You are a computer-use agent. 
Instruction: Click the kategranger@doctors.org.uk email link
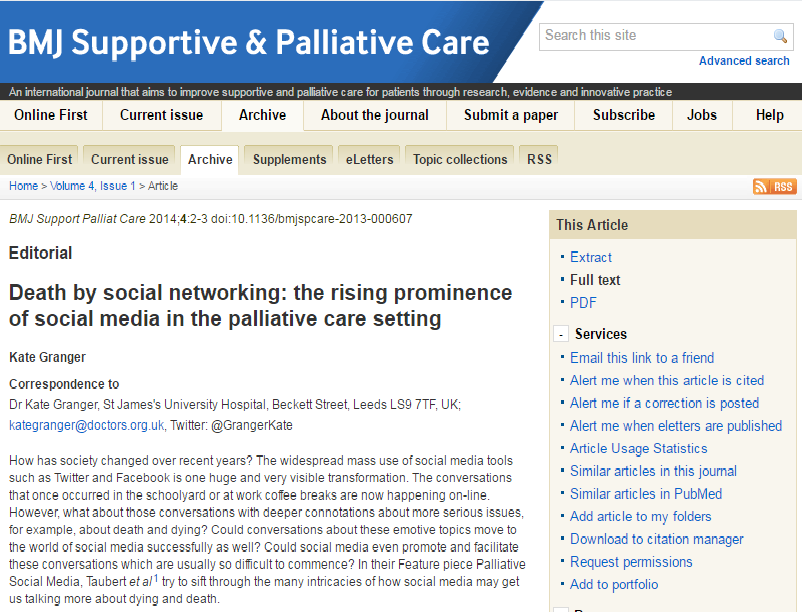(86, 426)
